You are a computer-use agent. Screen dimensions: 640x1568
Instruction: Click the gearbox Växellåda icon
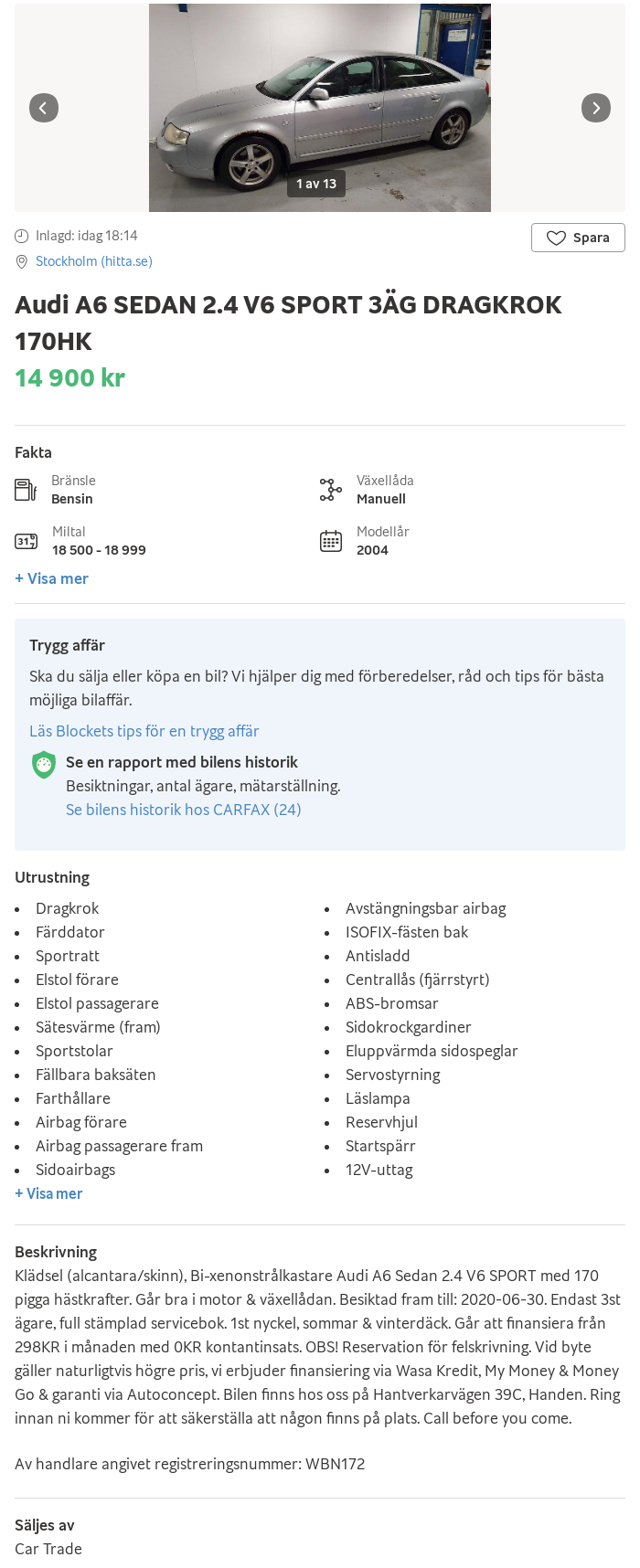[331, 490]
